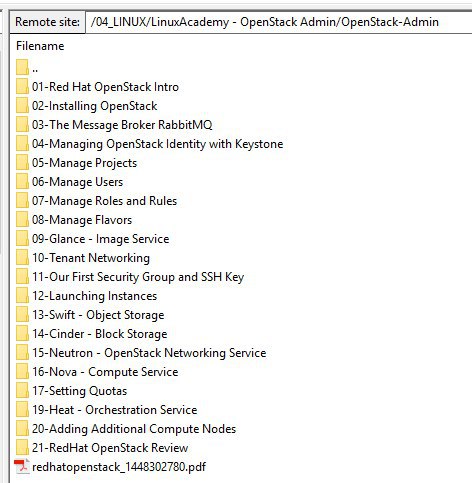Click folder icon for 08-Manage Flavors
This screenshot has height=483, width=472.
[22, 220]
